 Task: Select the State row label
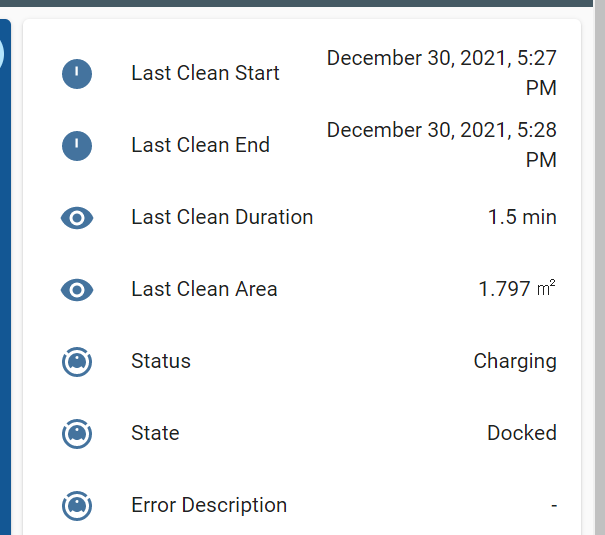155,433
